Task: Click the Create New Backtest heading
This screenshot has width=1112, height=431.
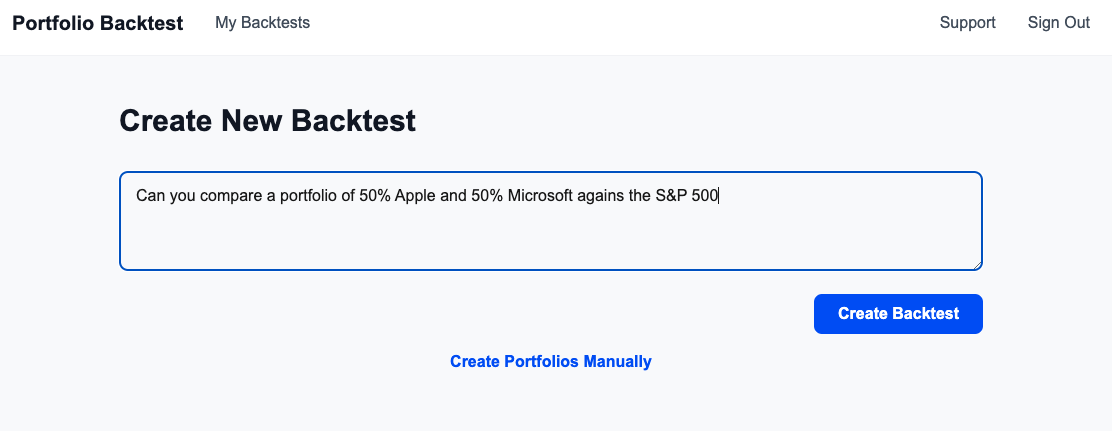Action: pos(267,122)
